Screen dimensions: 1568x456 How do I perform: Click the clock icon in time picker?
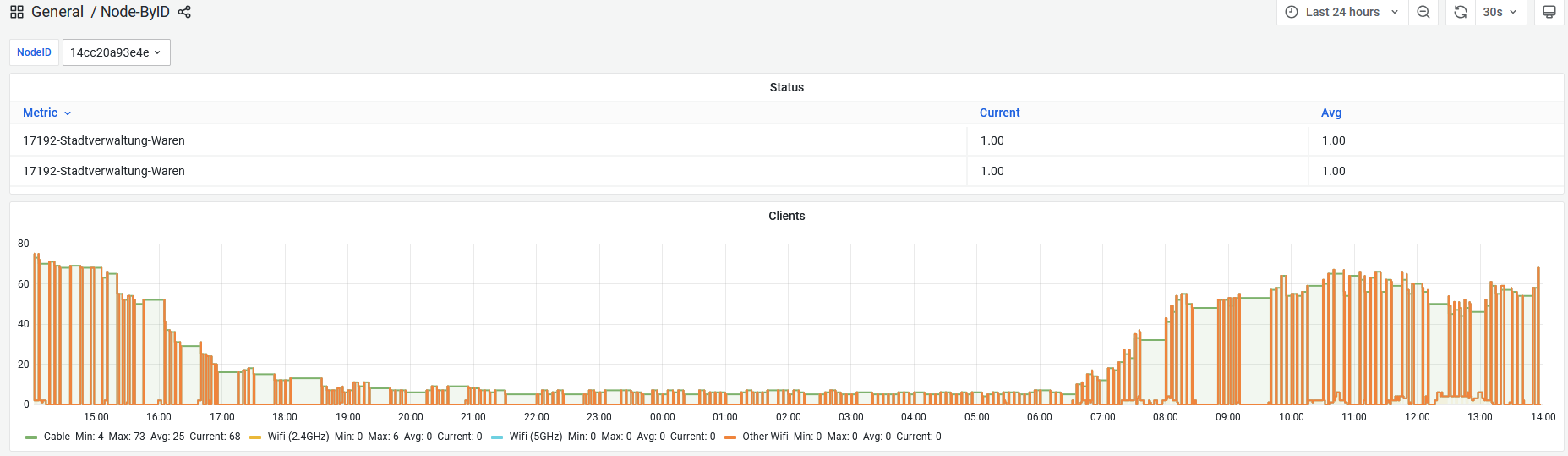[x=1292, y=12]
